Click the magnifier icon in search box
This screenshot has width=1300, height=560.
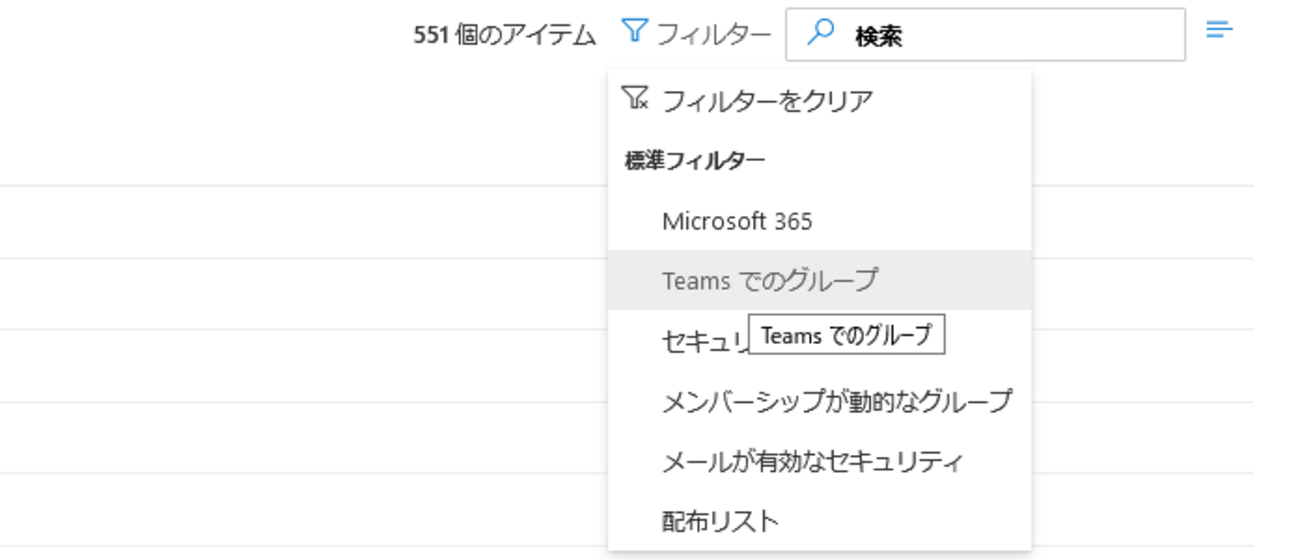[x=820, y=33]
